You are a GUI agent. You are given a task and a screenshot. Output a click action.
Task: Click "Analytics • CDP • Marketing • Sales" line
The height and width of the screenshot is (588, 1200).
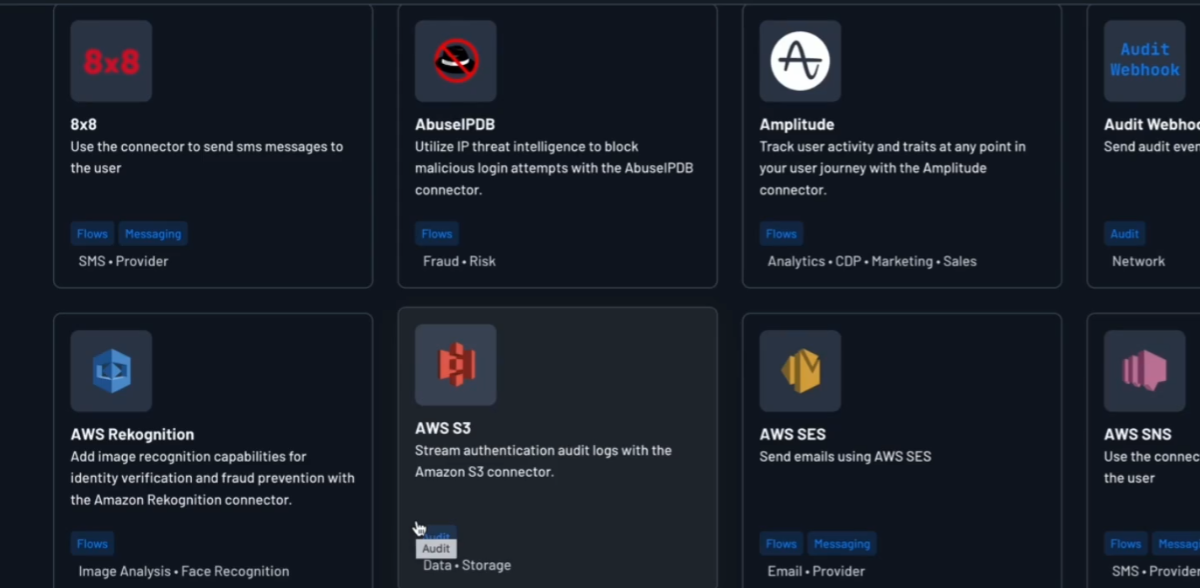[872, 261]
